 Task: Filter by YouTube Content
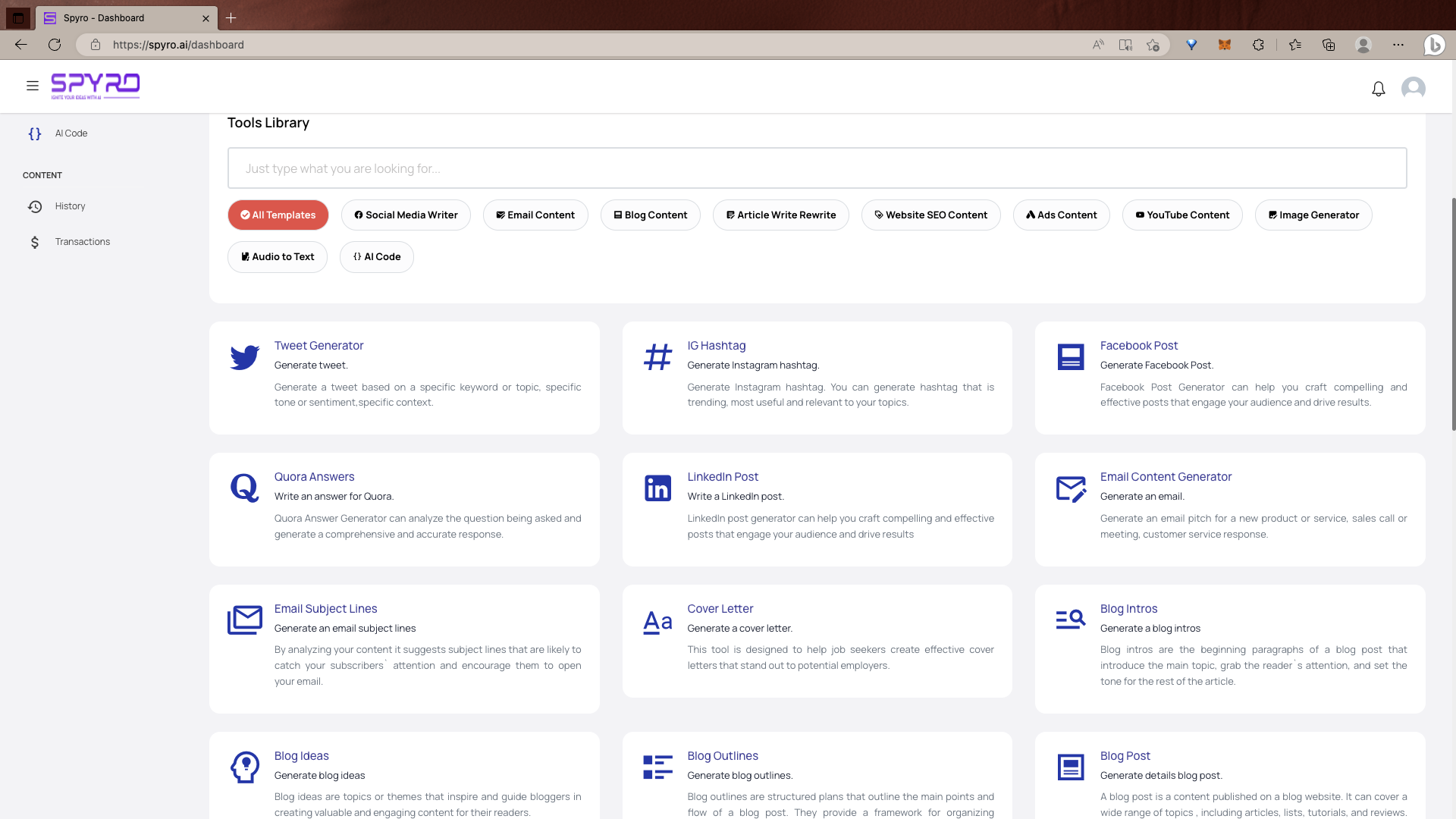[x=1182, y=215]
